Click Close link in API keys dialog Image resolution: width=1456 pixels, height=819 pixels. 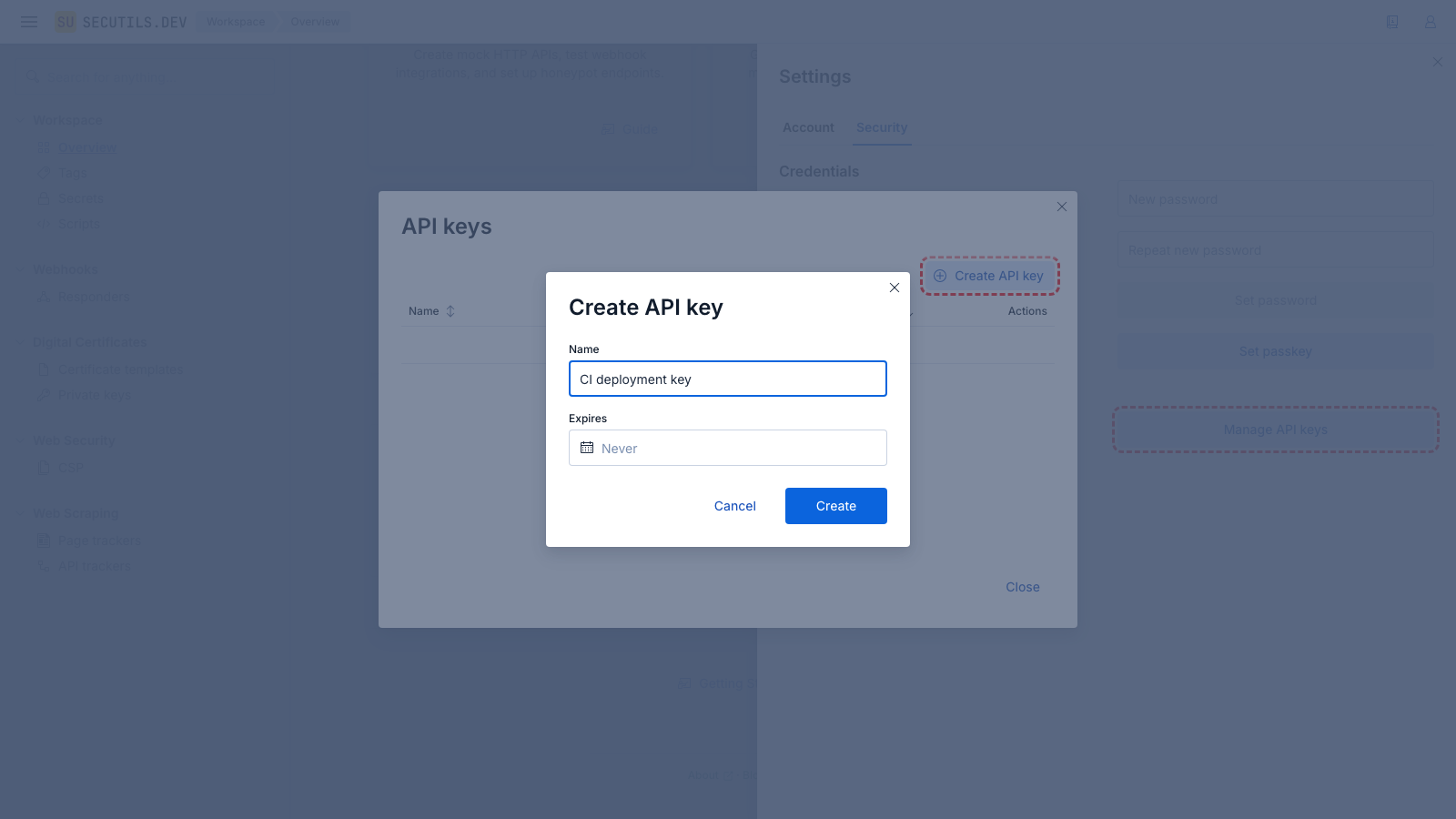(x=1022, y=587)
